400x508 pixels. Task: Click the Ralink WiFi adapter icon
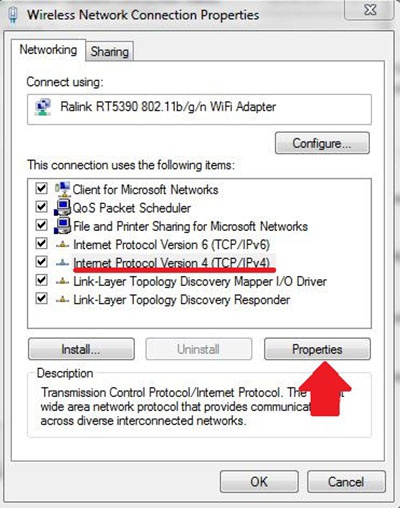[43, 107]
